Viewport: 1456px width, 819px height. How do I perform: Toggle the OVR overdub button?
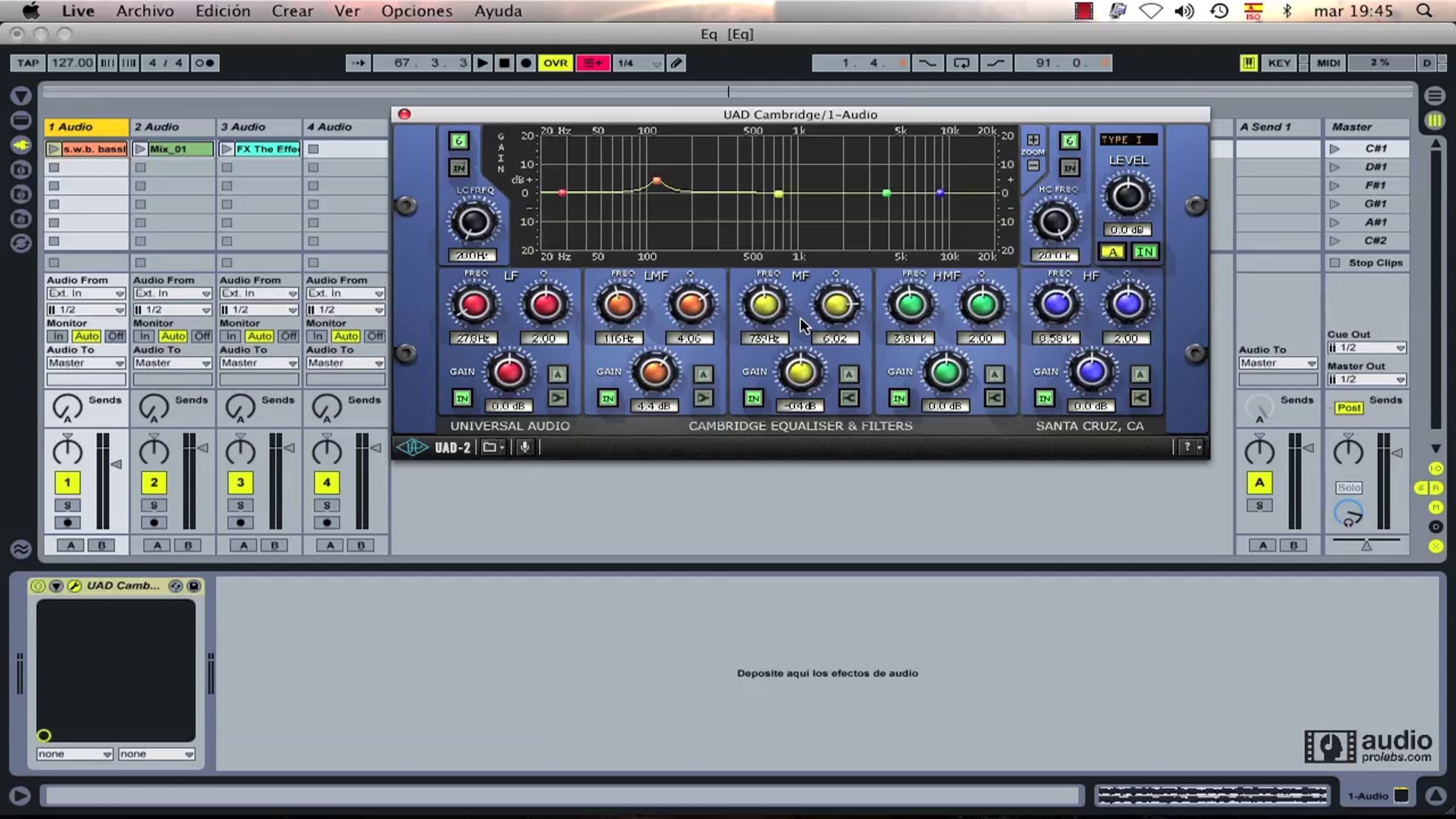[555, 63]
